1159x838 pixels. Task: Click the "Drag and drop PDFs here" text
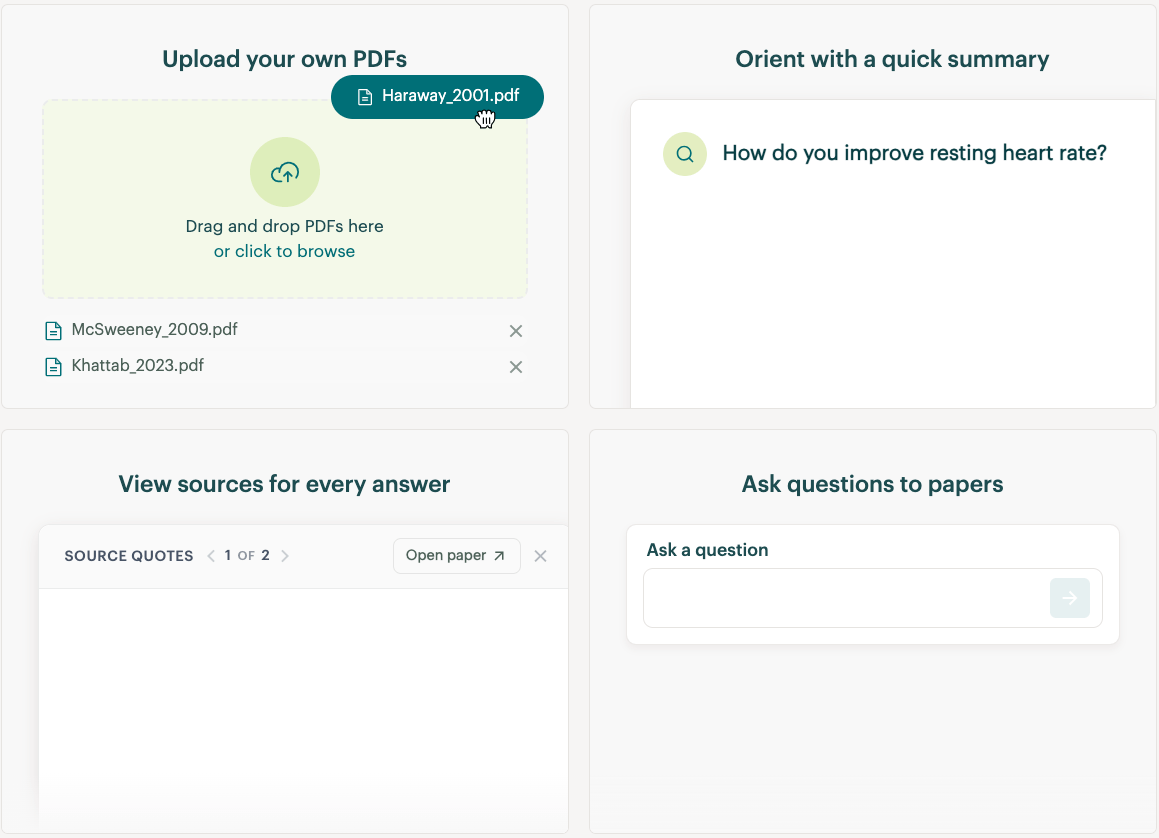(x=284, y=226)
